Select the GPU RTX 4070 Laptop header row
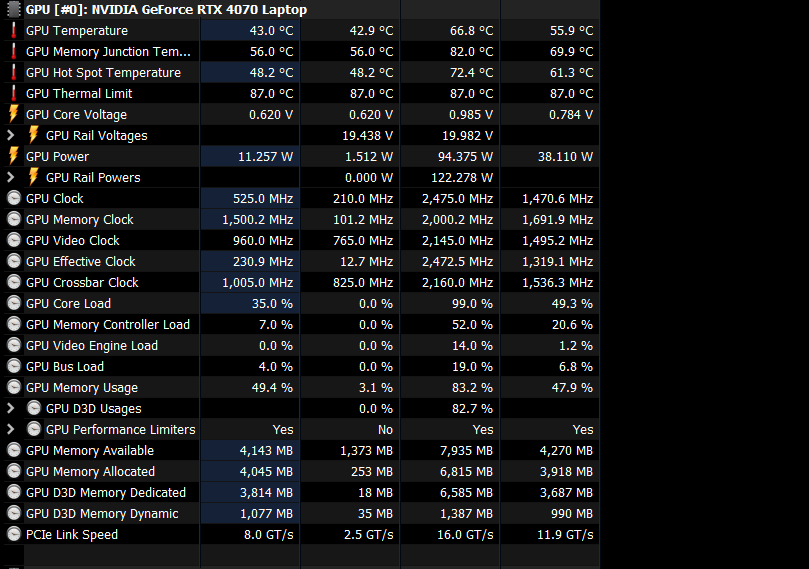The image size is (809, 569). 302,9
